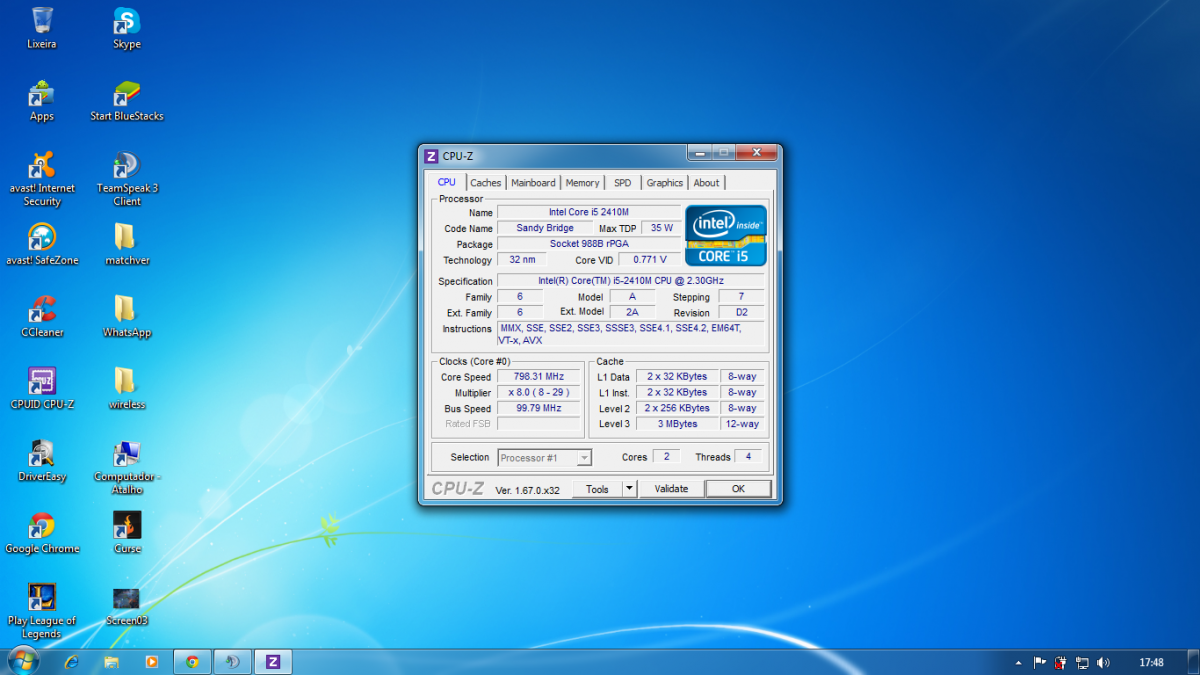The image size is (1200, 675).
Task: Open the Apps desktop shortcut
Action: [42, 100]
